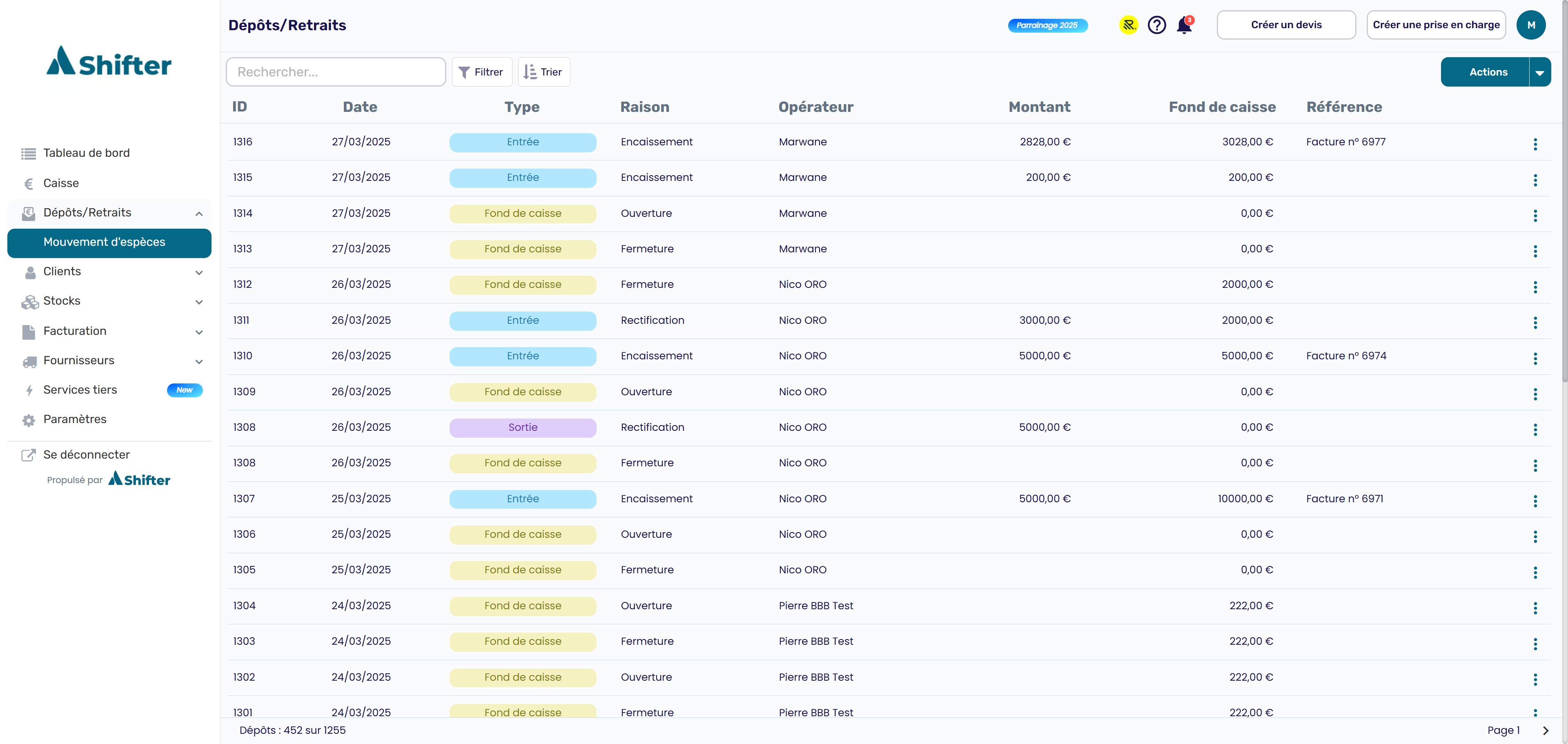The width and height of the screenshot is (1568, 744).
Task: Click the 'New' badge beside Services tiers
Action: click(185, 390)
